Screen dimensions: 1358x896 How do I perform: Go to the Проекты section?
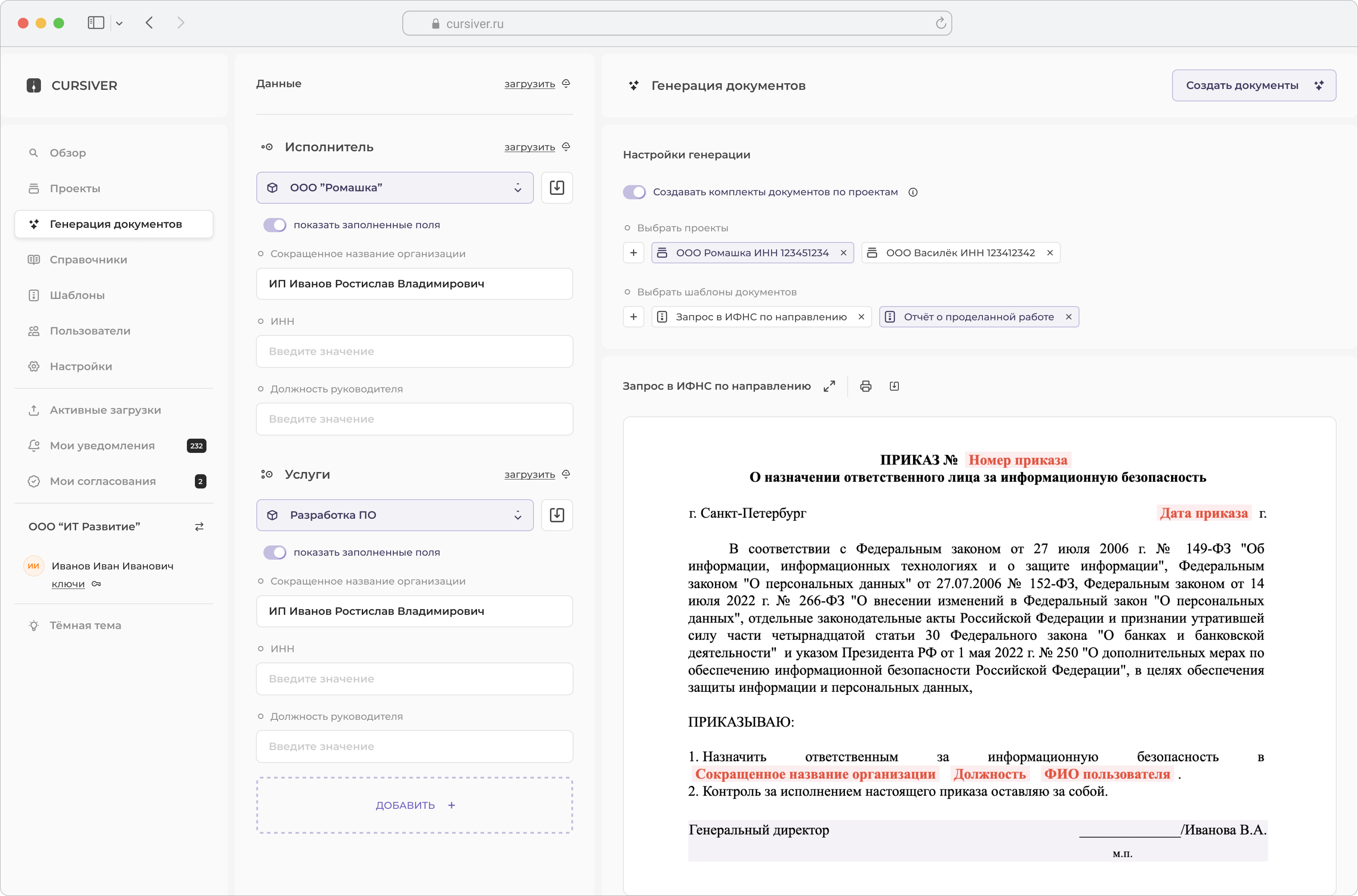[x=75, y=188]
